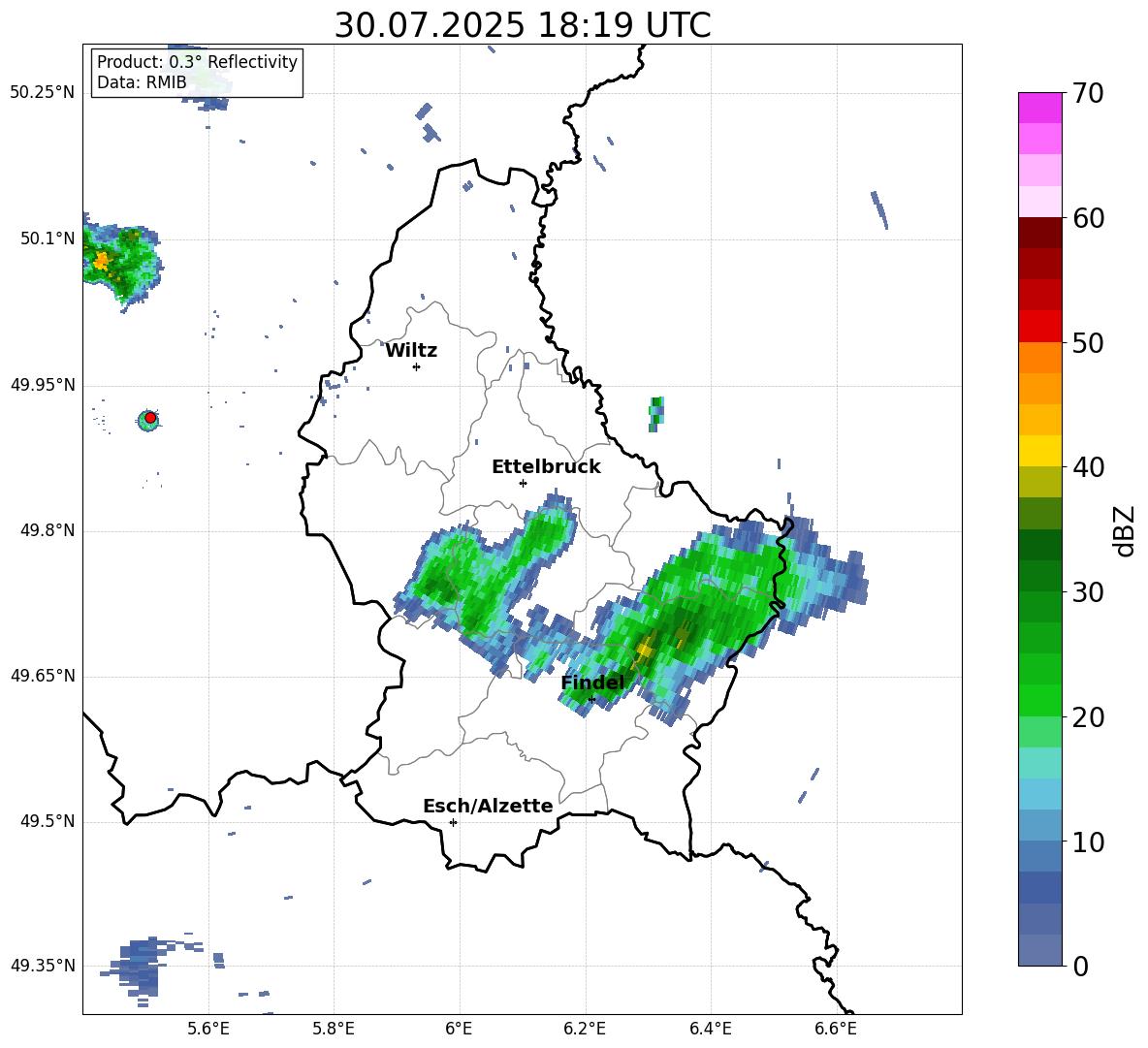This screenshot has width=1148, height=1048.
Task: Pick the grey-blue swatch at colorbar bottom
Action: coord(1039,950)
